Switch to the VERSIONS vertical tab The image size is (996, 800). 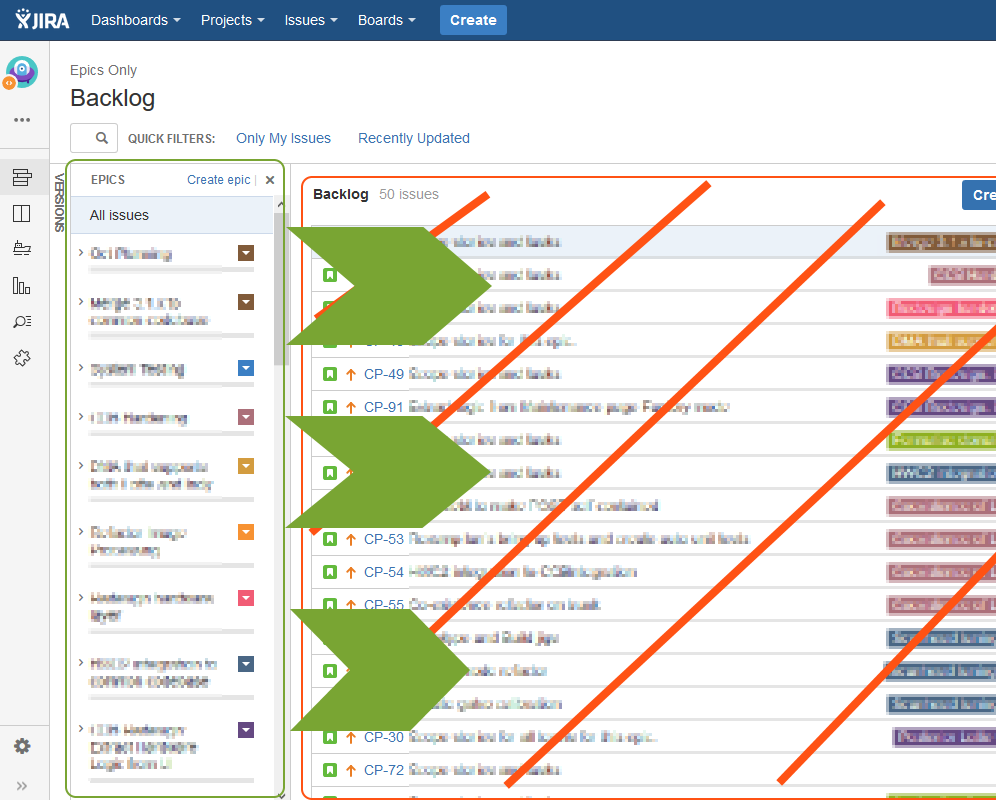click(59, 202)
